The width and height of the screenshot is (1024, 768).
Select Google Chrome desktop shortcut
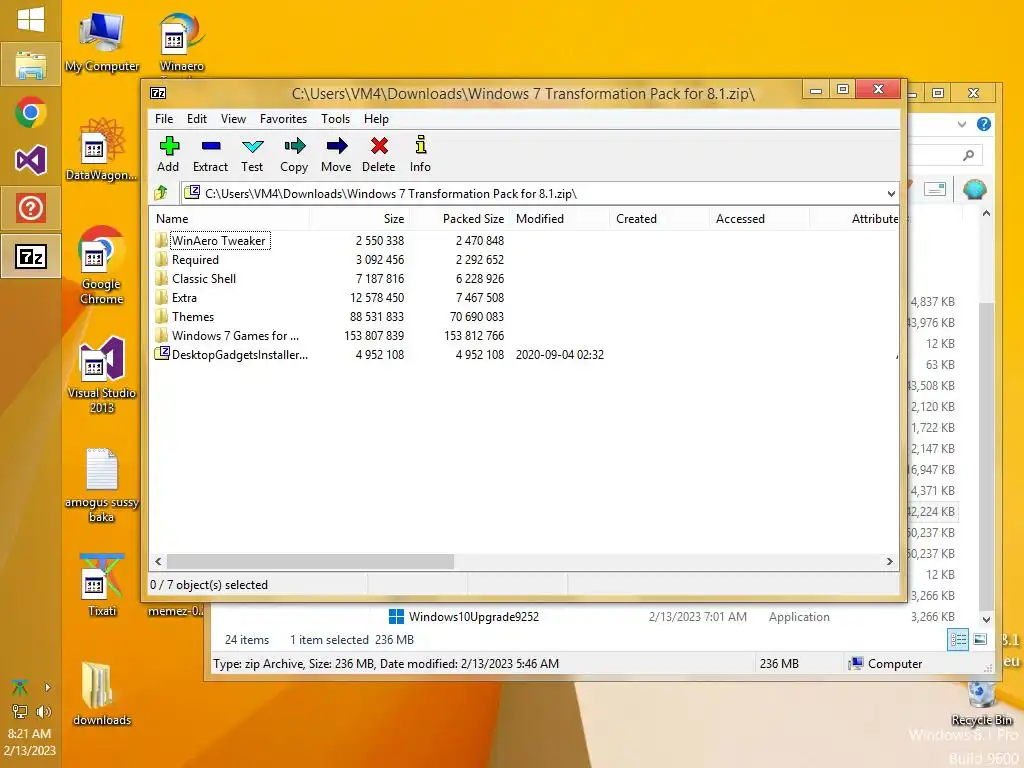102,266
